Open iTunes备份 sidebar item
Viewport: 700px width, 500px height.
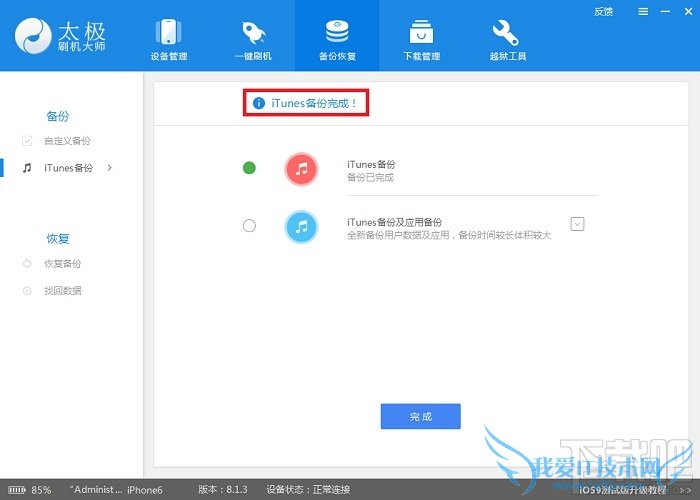point(68,168)
